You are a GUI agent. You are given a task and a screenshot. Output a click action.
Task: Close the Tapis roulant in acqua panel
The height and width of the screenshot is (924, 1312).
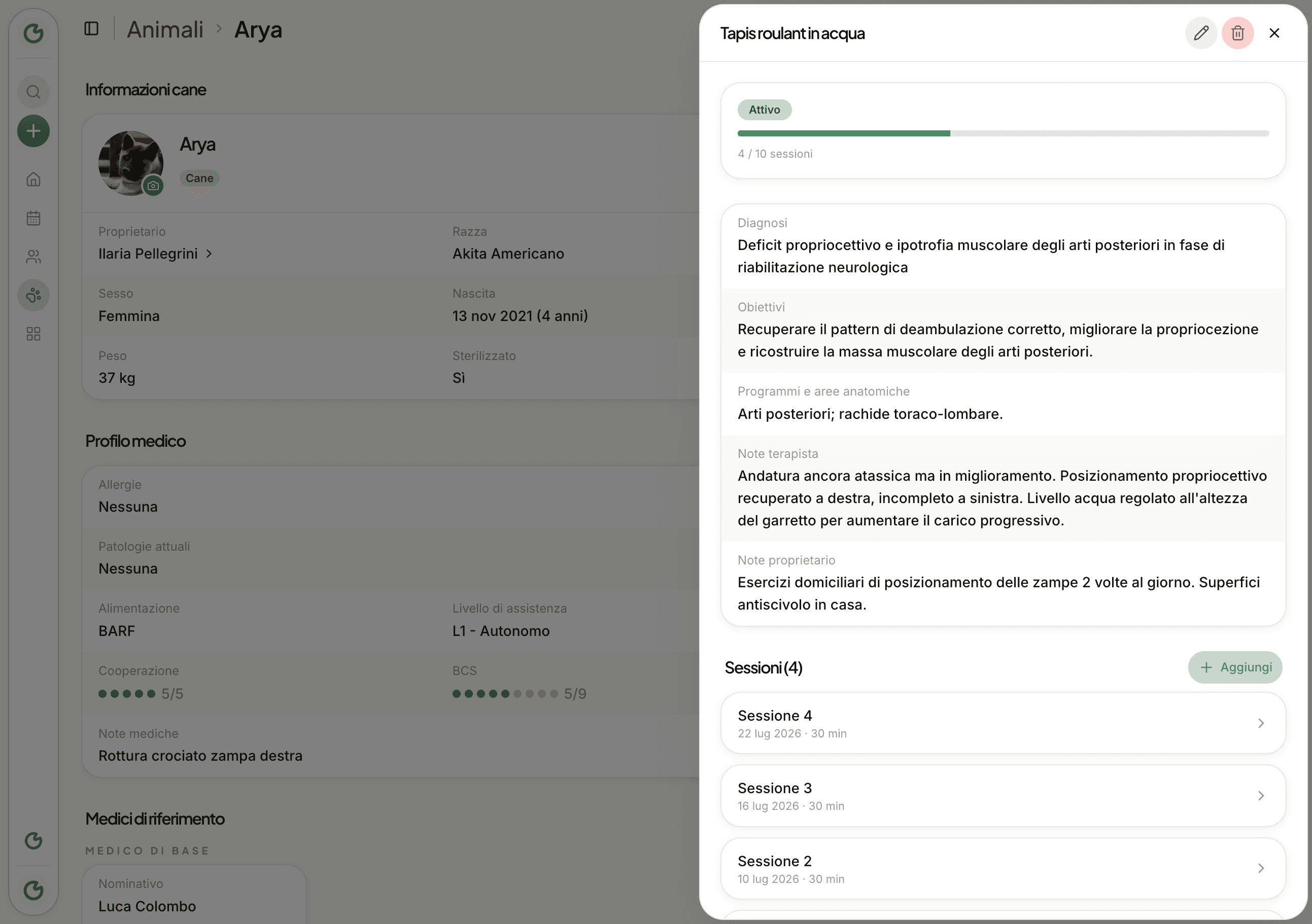(x=1274, y=33)
